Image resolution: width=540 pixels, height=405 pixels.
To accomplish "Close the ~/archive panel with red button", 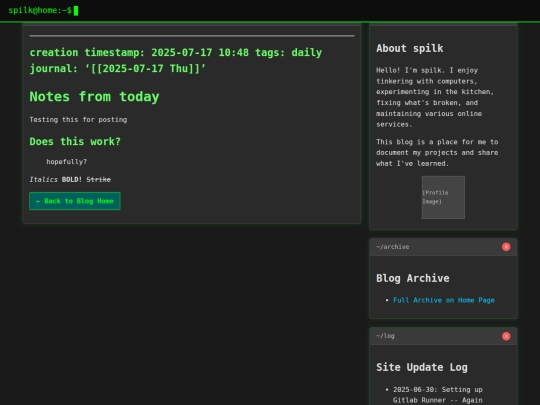I will pyautogui.click(x=506, y=247).
